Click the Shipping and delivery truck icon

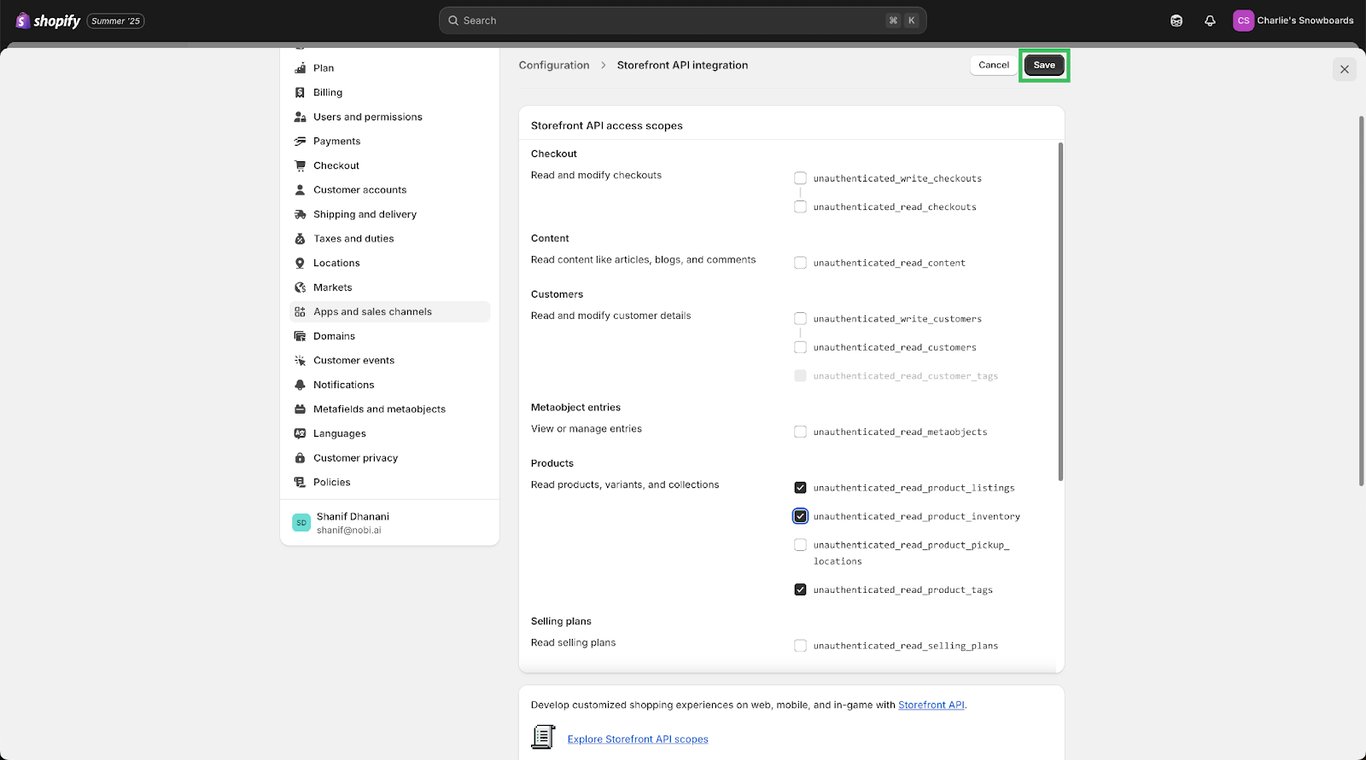point(300,214)
